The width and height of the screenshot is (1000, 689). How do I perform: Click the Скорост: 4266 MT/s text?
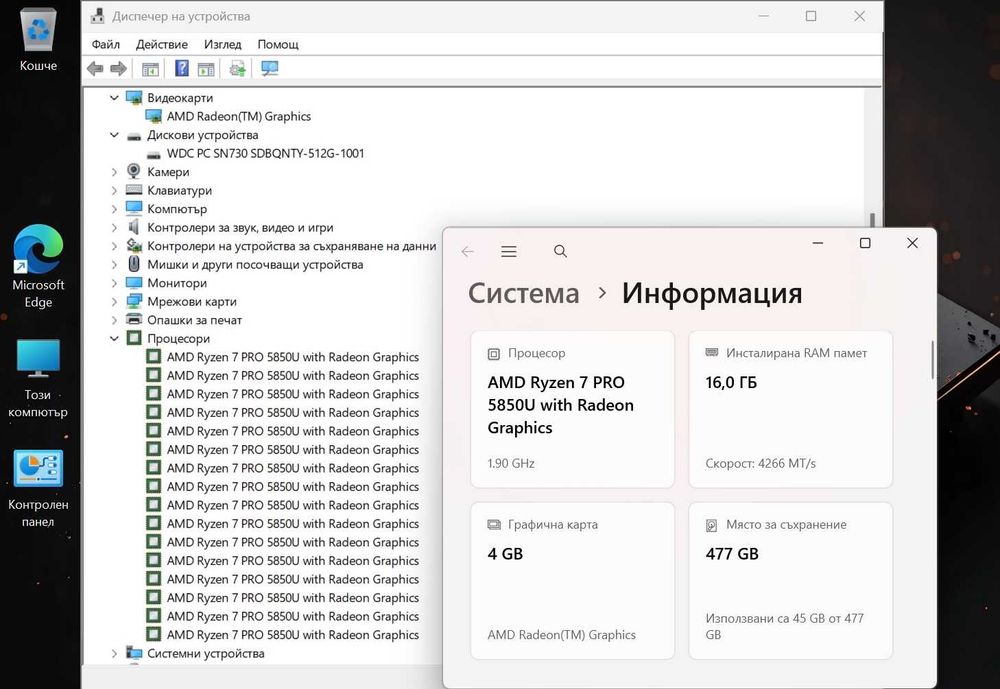click(x=760, y=463)
